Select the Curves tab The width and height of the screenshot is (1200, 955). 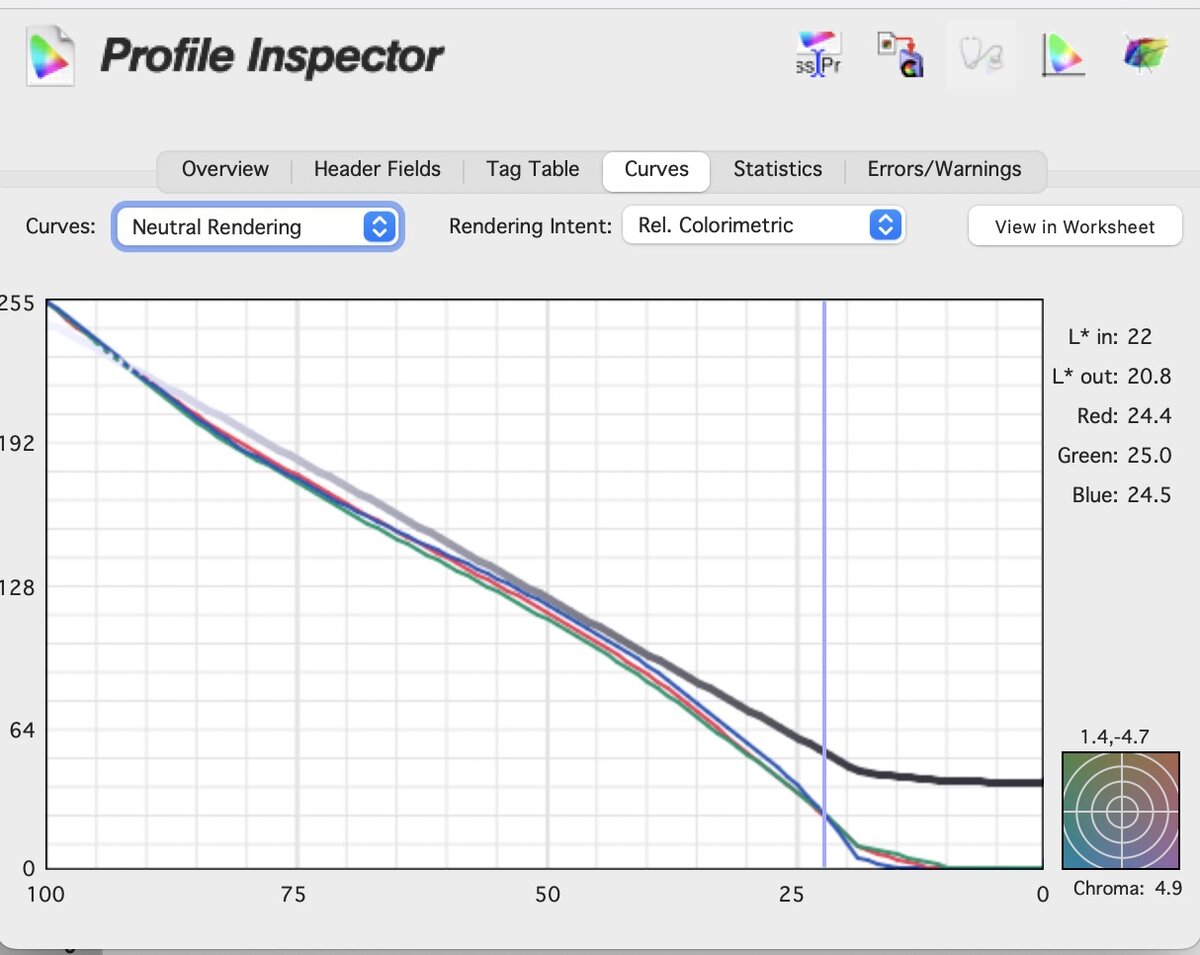click(656, 170)
